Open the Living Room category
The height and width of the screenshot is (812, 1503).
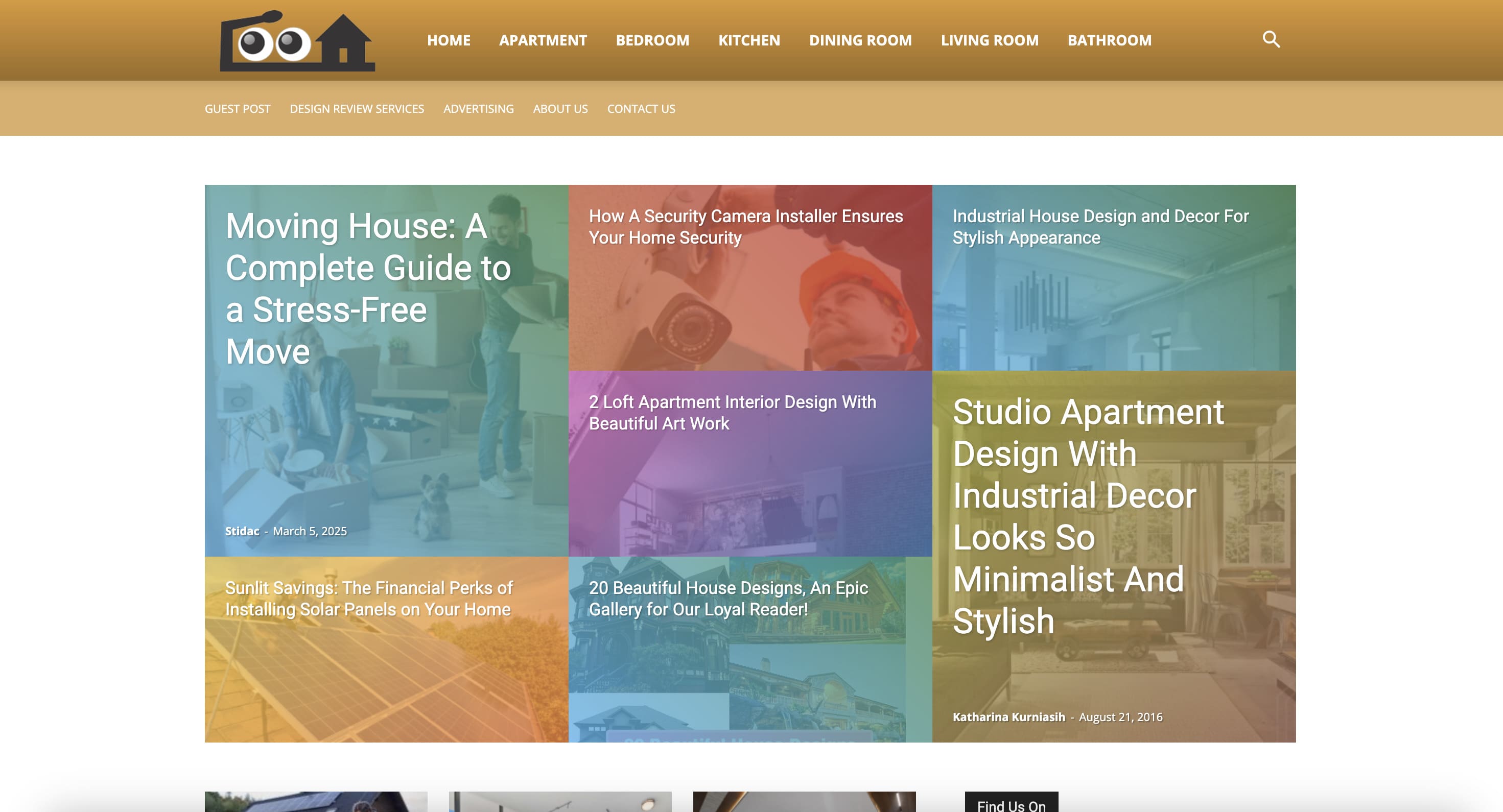click(990, 40)
